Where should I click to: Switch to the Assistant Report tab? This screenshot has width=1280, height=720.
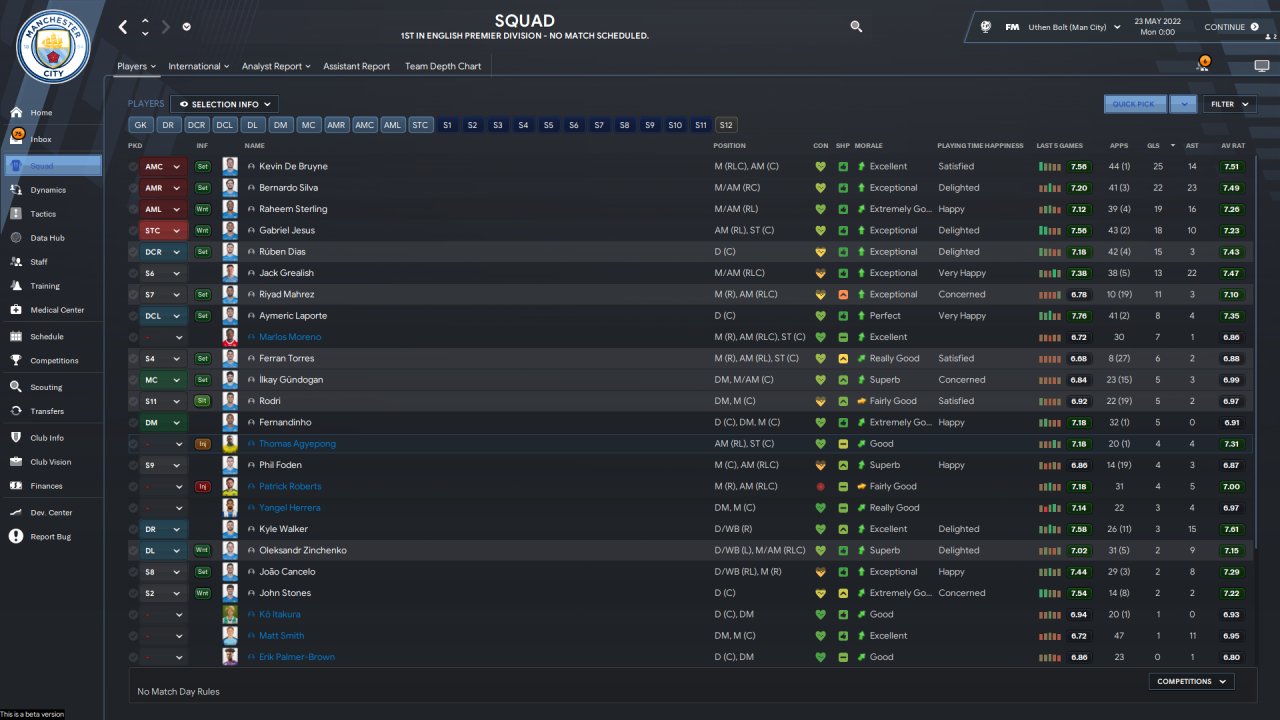click(x=357, y=67)
